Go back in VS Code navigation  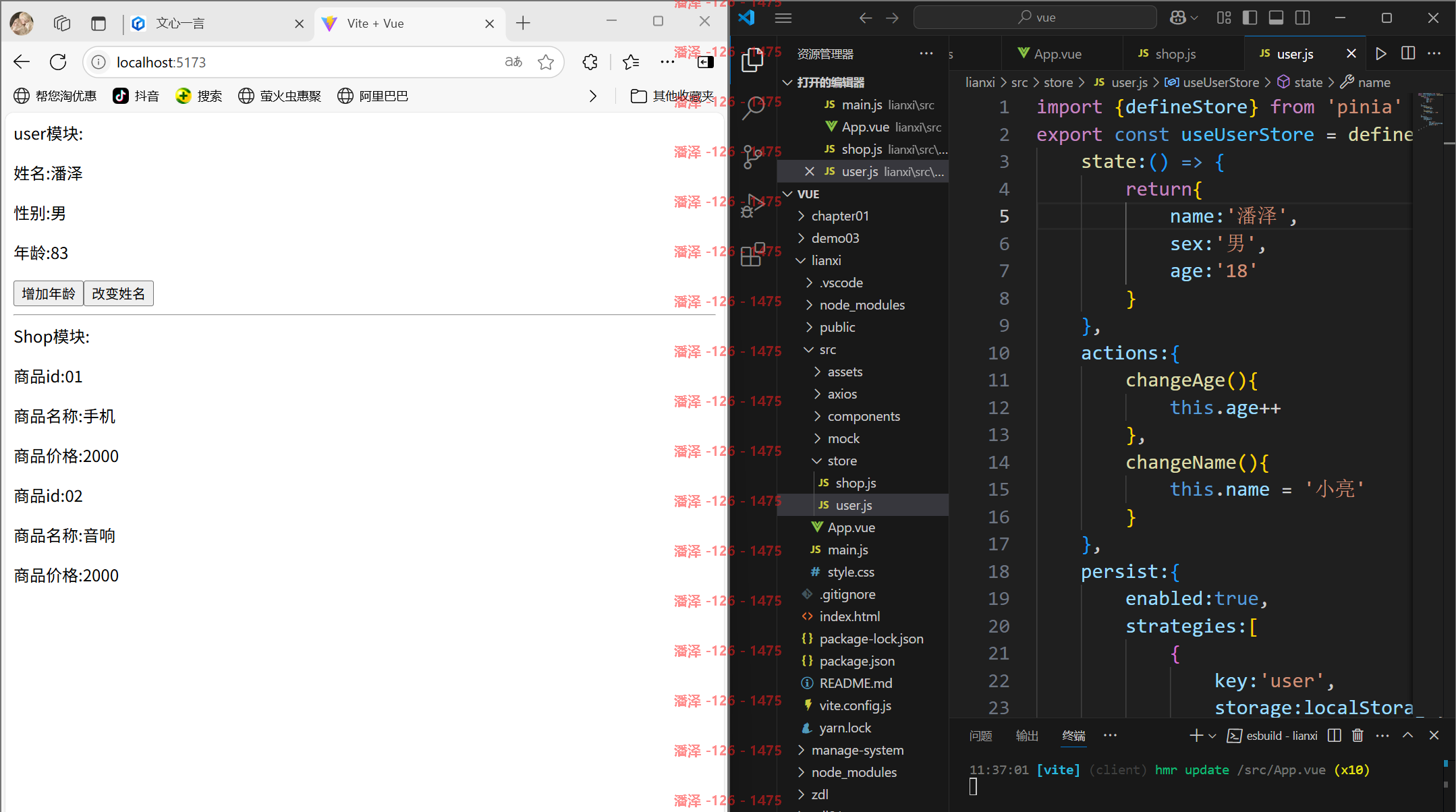(x=866, y=18)
